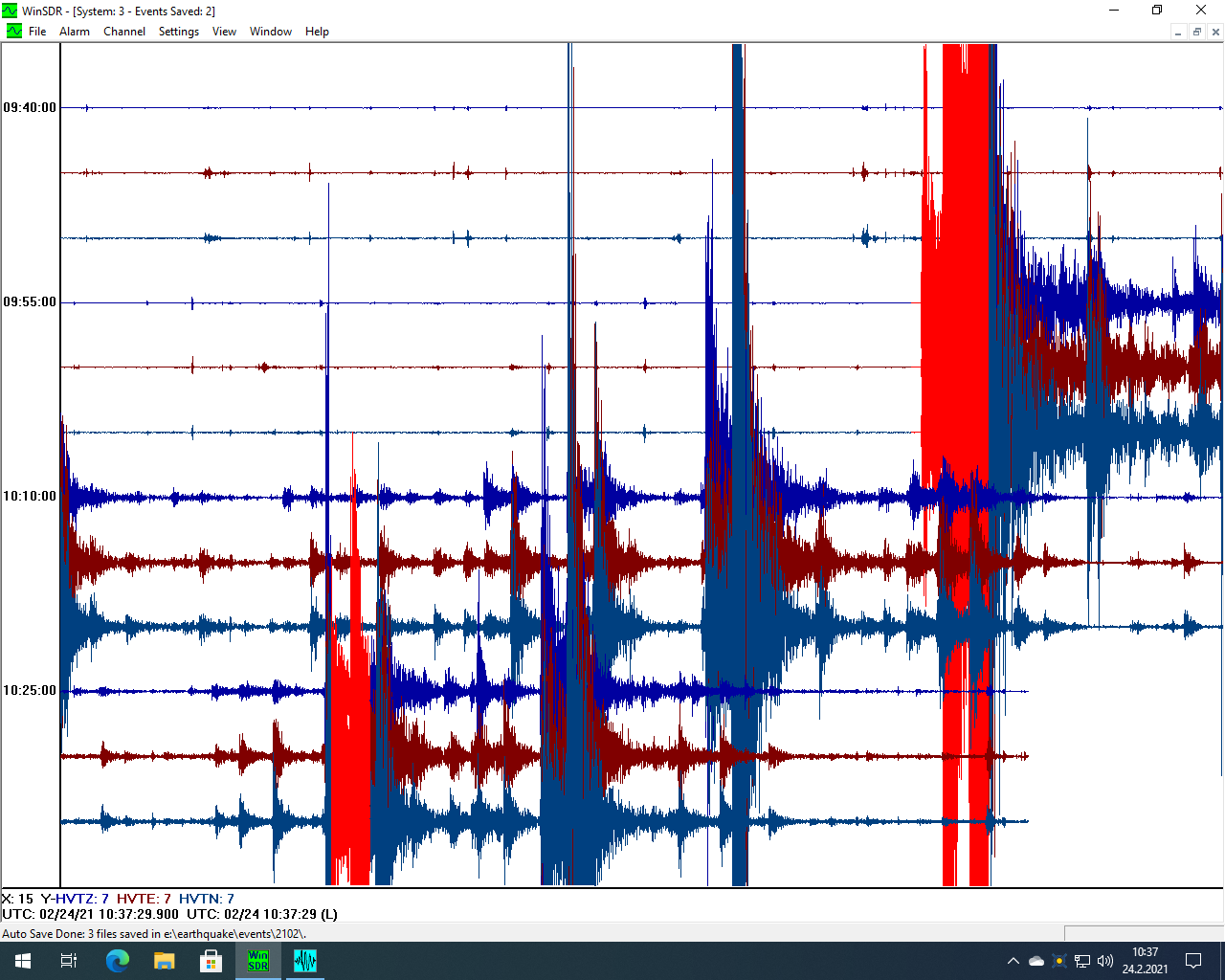The image size is (1225, 980).
Task: Open Microsoft Store from the taskbar
Action: (212, 961)
